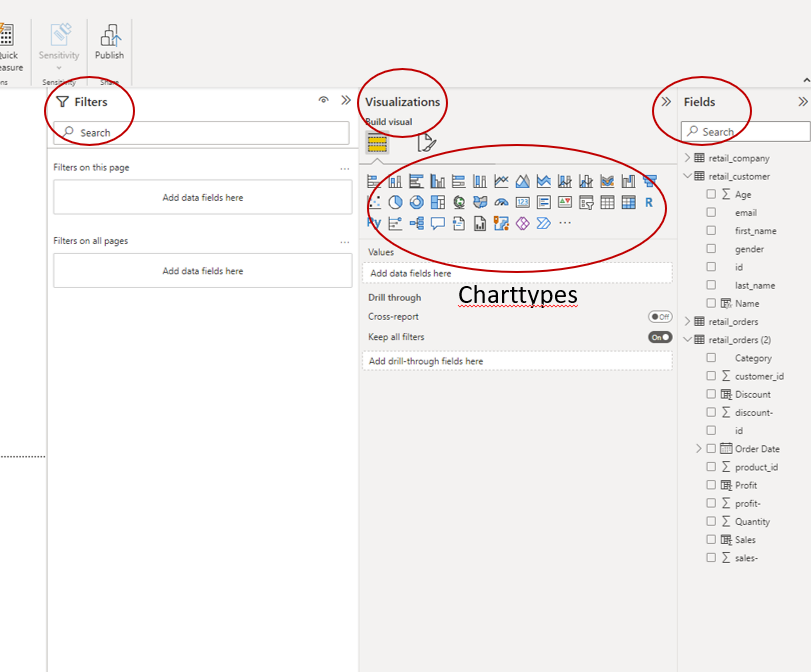Insert the Python (Py) visual
The height and width of the screenshot is (672, 811).
(374, 223)
